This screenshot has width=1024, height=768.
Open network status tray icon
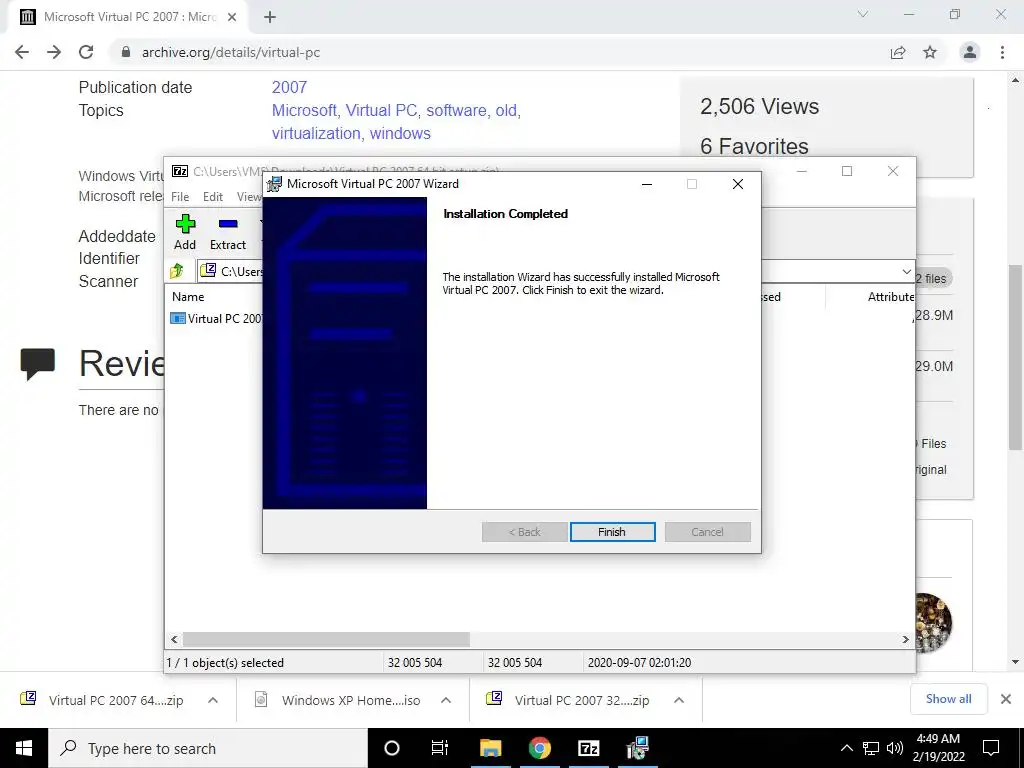tap(871, 748)
